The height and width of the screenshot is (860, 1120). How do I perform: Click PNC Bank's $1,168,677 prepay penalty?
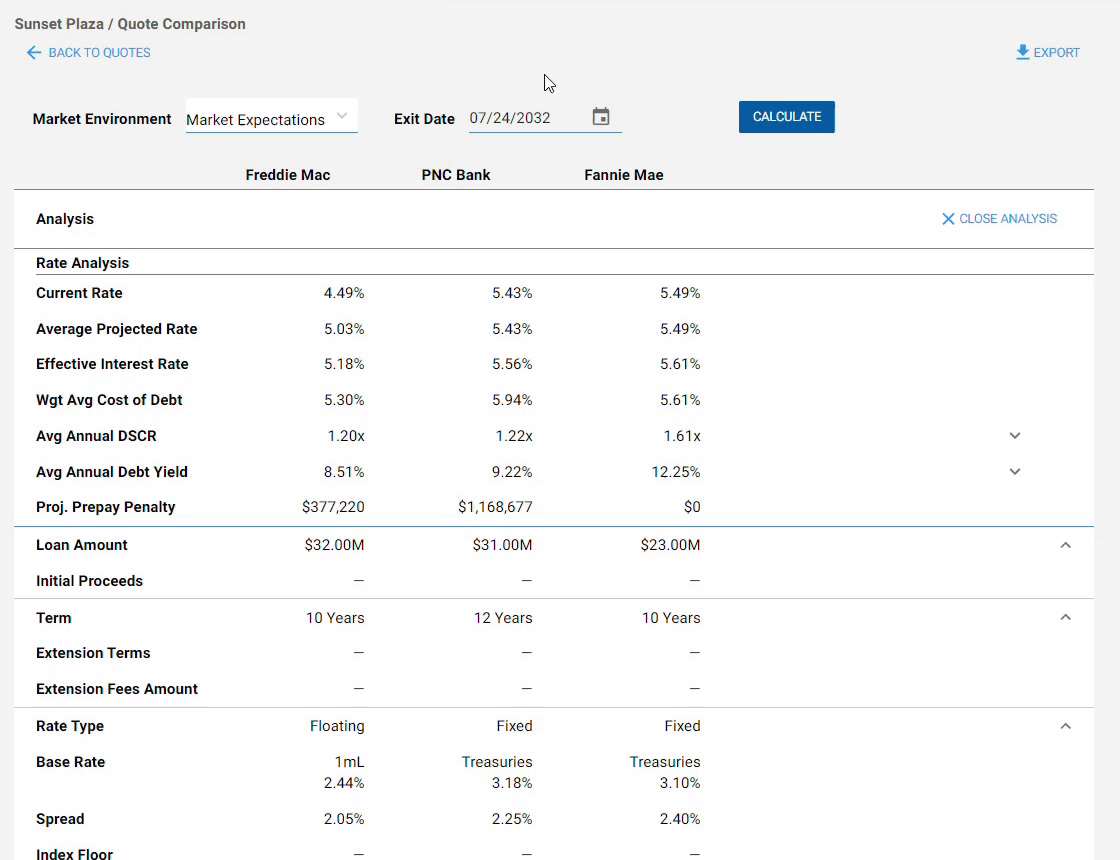(495, 507)
